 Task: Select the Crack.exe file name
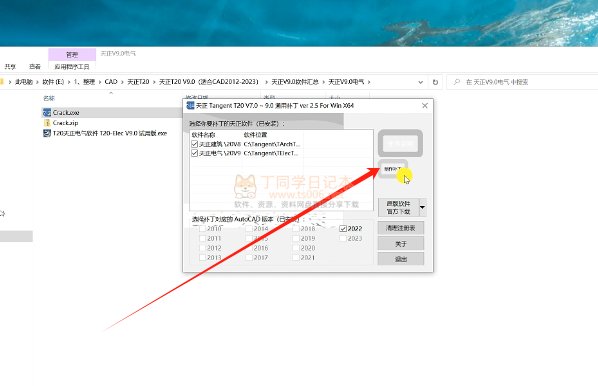(x=66, y=113)
